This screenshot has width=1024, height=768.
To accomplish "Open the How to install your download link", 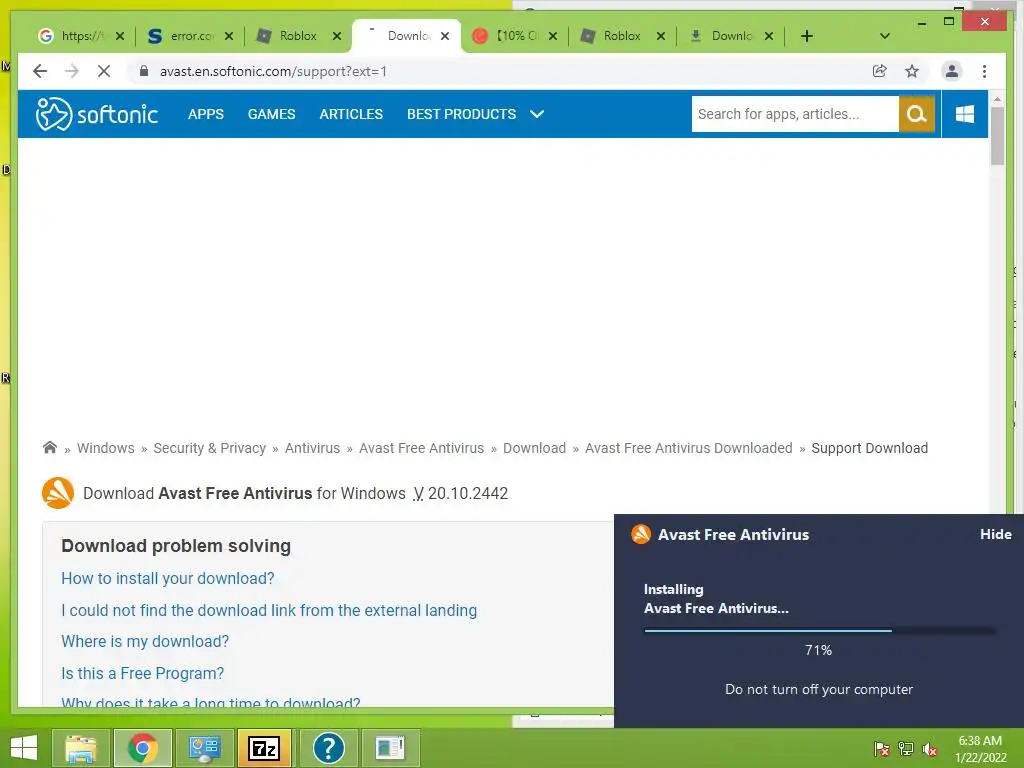I will [168, 579].
